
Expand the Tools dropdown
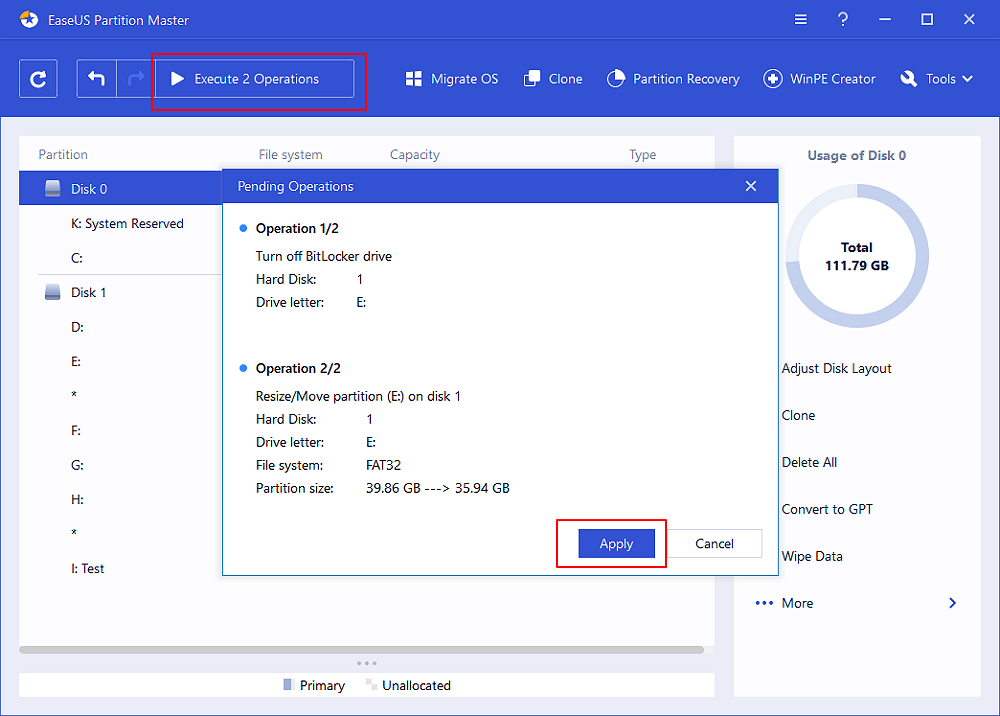936,79
